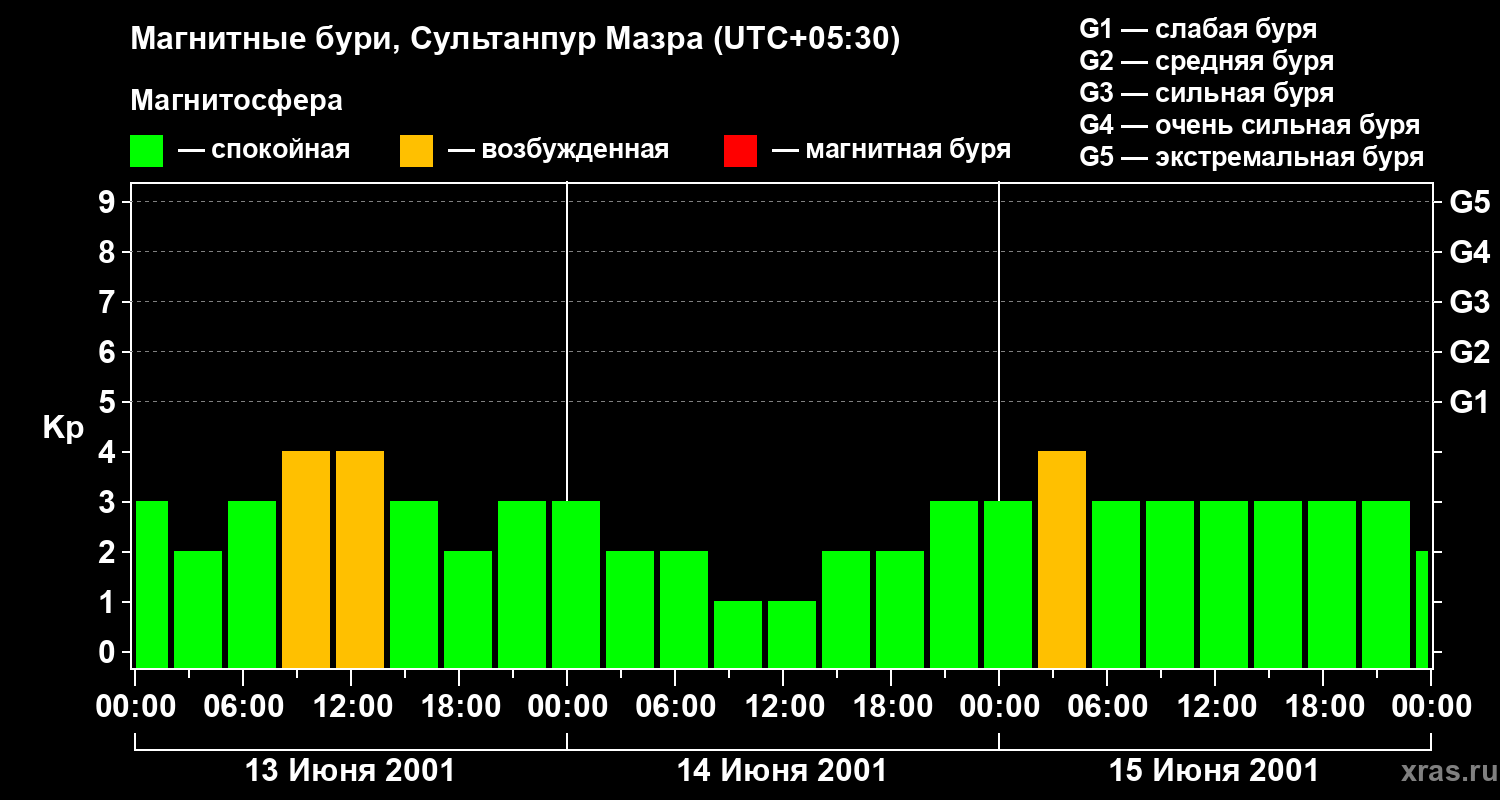Click the first green bar on 13 June
Image resolution: width=1500 pixels, height=800 pixels.
click(152, 585)
